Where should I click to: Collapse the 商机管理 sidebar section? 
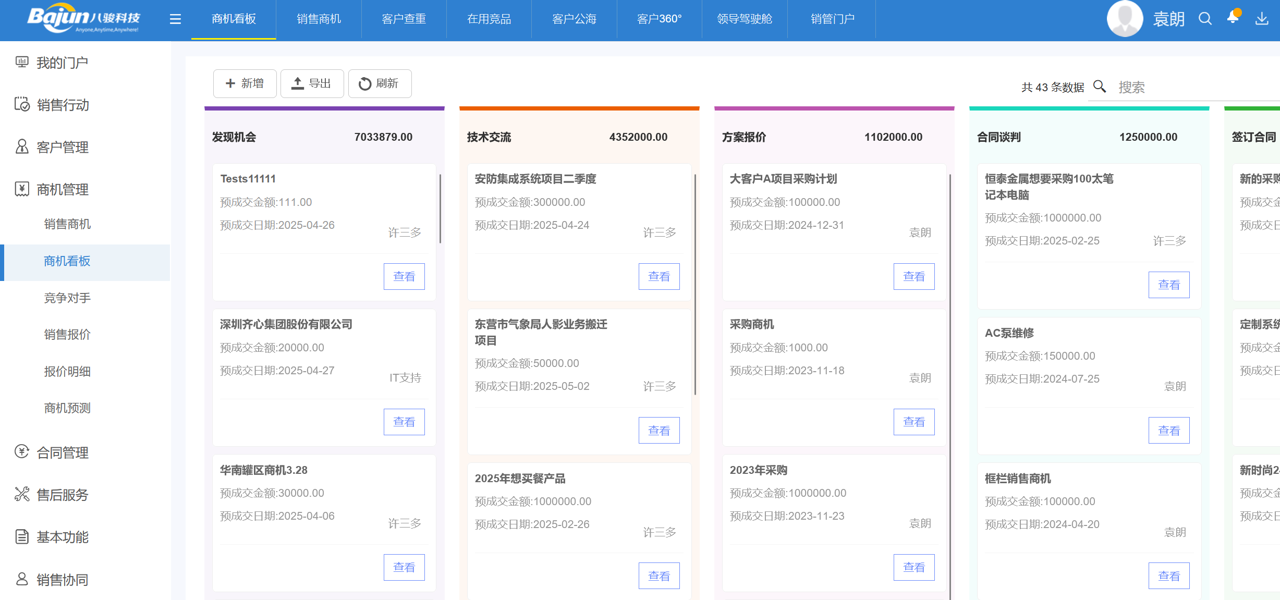[x=63, y=189]
